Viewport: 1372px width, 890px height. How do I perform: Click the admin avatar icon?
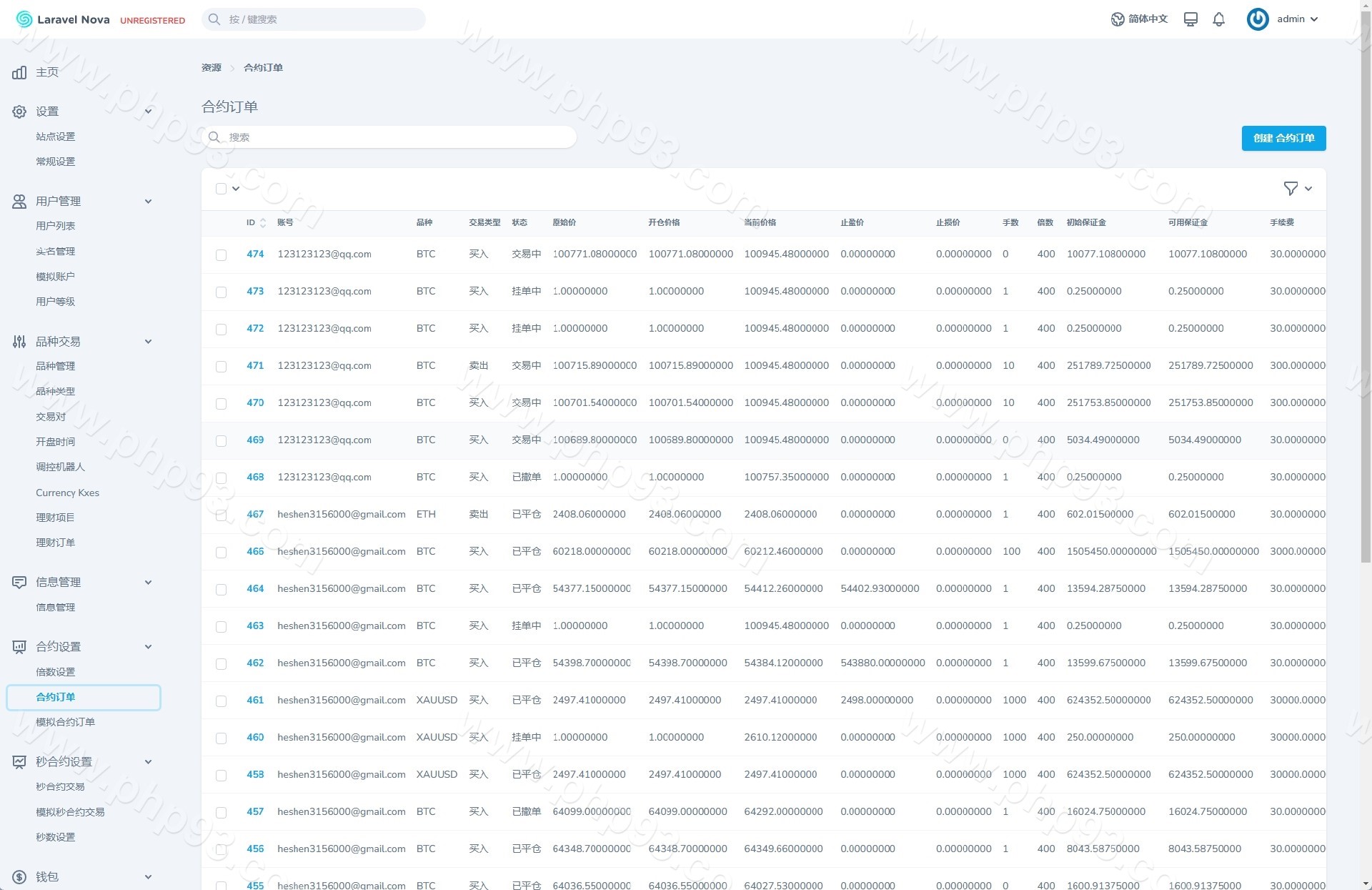pyautogui.click(x=1257, y=19)
